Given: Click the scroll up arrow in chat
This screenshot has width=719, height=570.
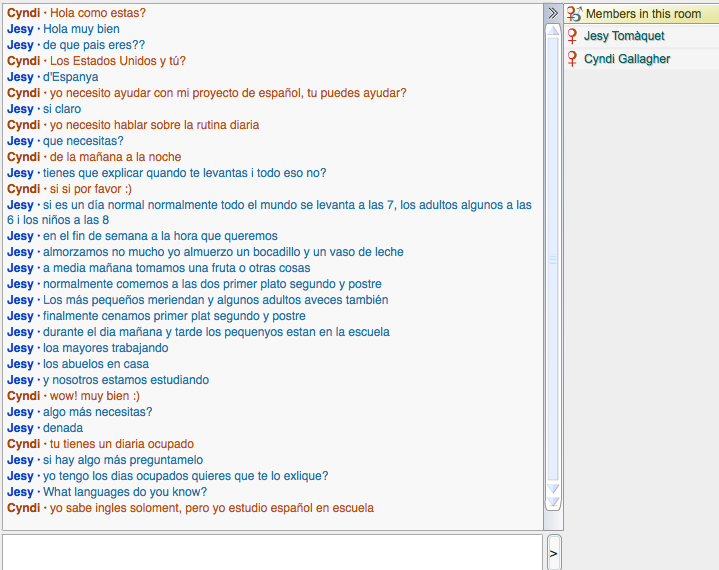Looking at the screenshot, I should pos(552,30).
